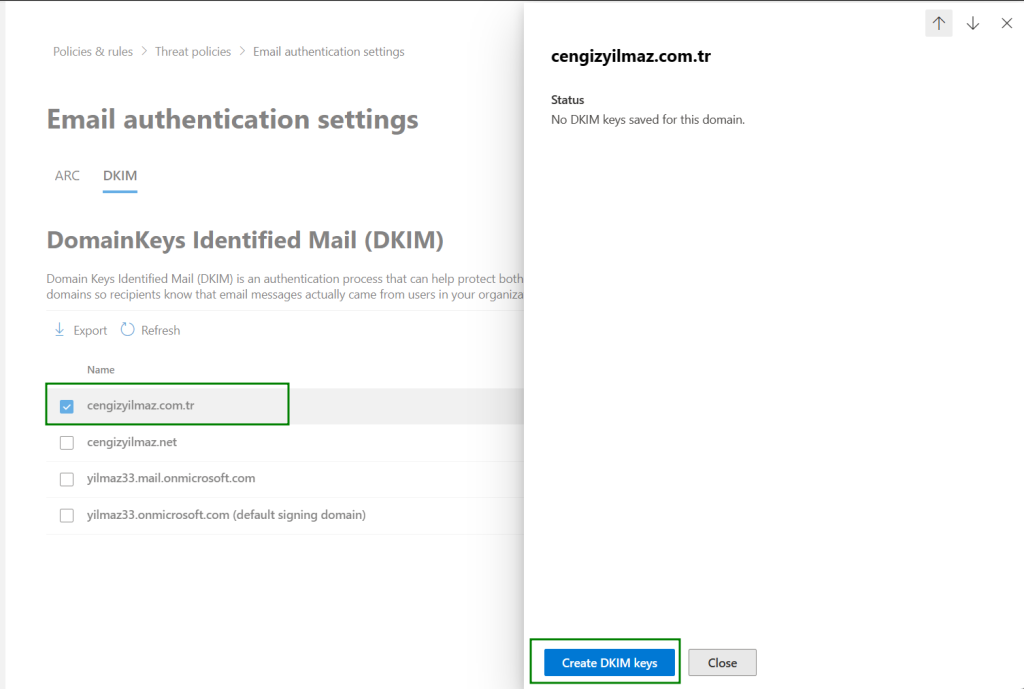Click the Refresh circular arrow icon

127,330
